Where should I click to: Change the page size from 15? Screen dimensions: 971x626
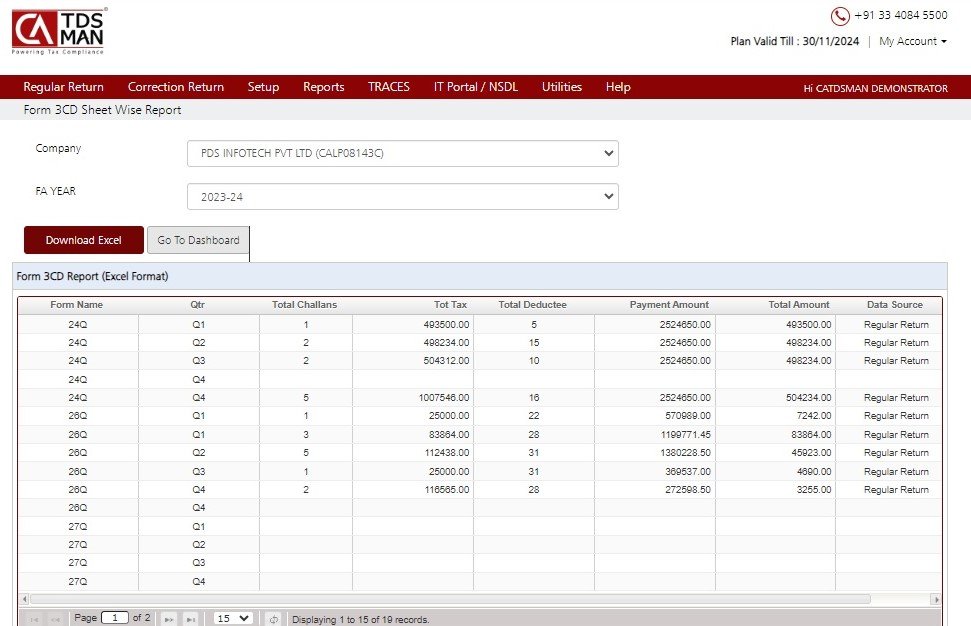coord(234,618)
